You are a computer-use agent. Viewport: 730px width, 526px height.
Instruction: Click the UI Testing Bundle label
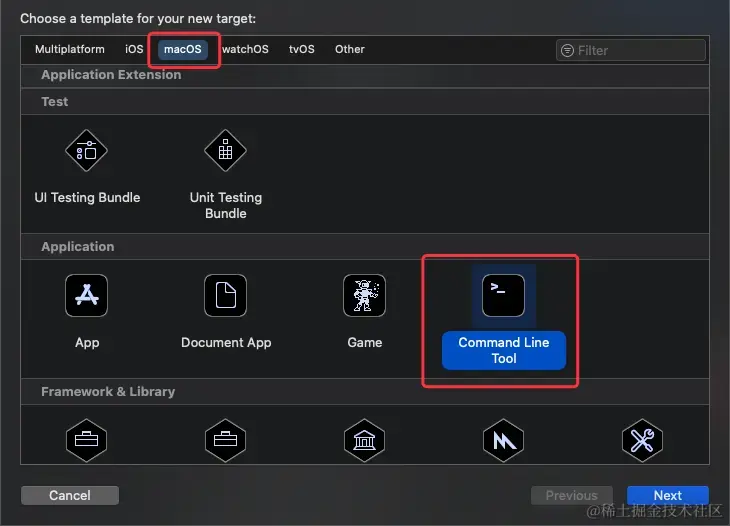(x=87, y=197)
